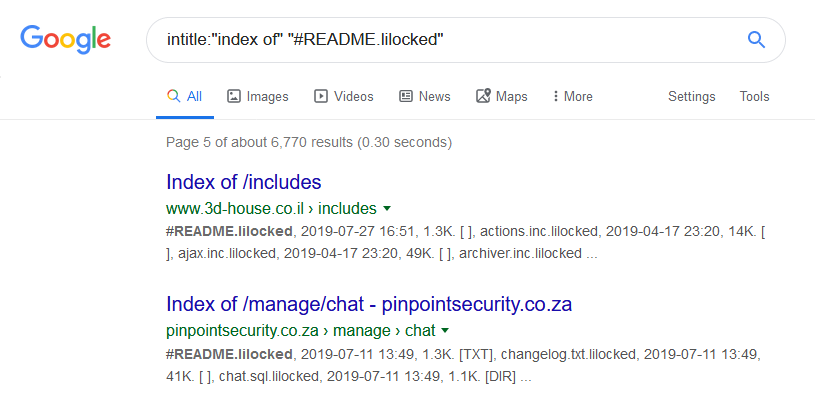This screenshot has height=410, width=815.
Task: Click the Videos tab play icon
Action: pyautogui.click(x=321, y=97)
